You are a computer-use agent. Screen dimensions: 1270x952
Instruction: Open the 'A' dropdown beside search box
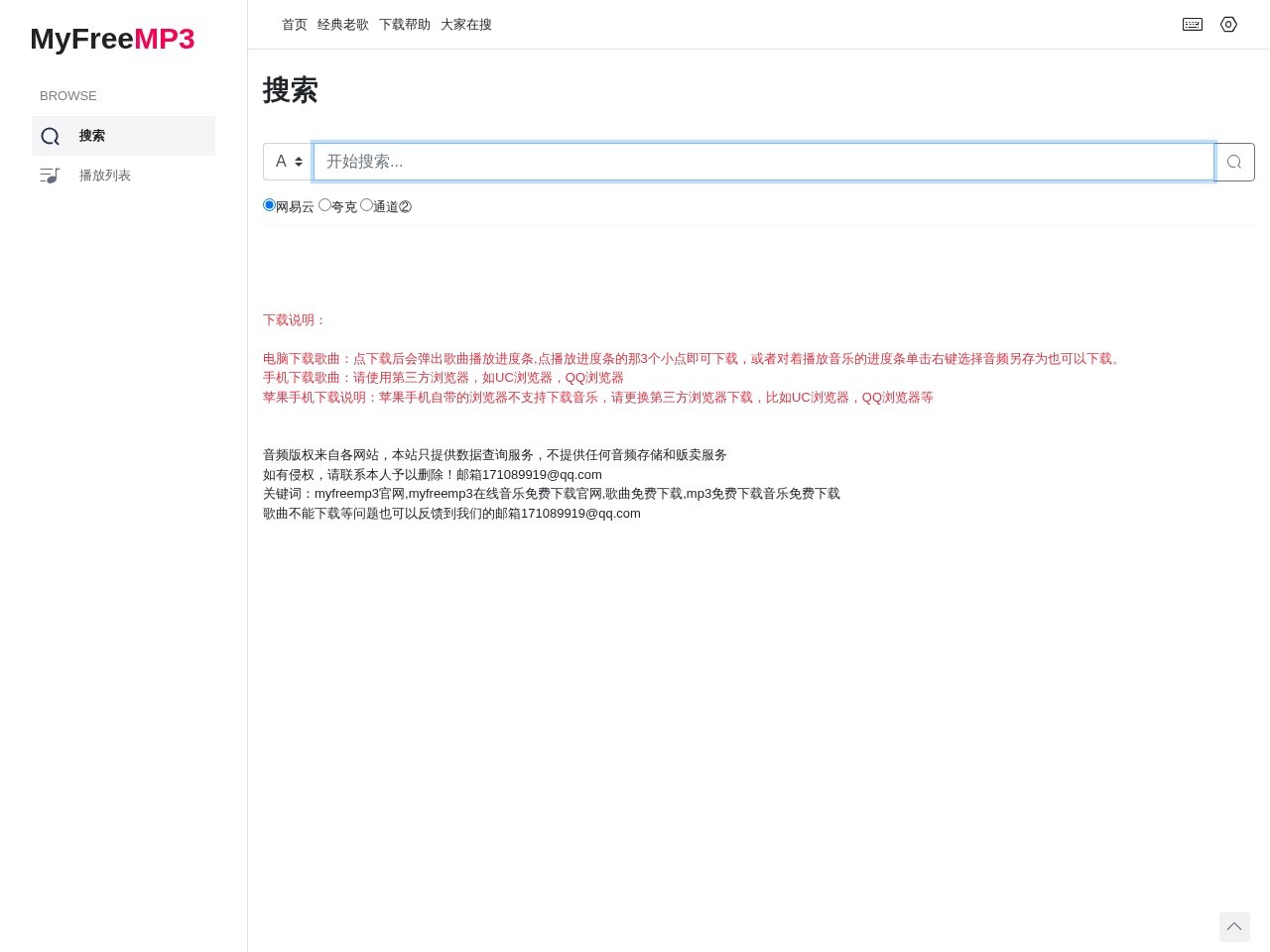[x=288, y=162]
